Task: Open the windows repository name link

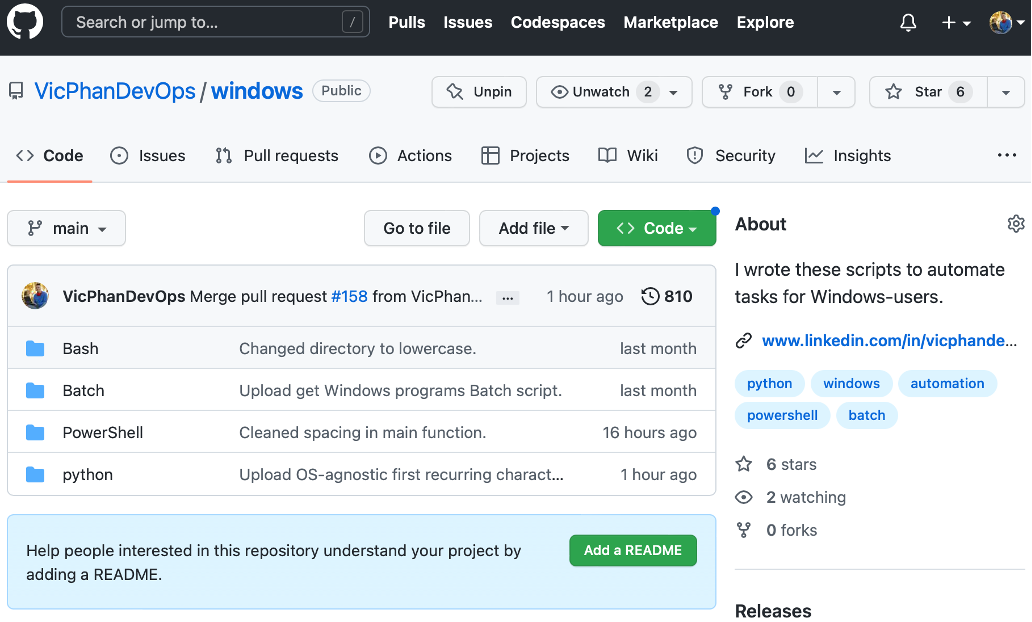Action: point(257,91)
